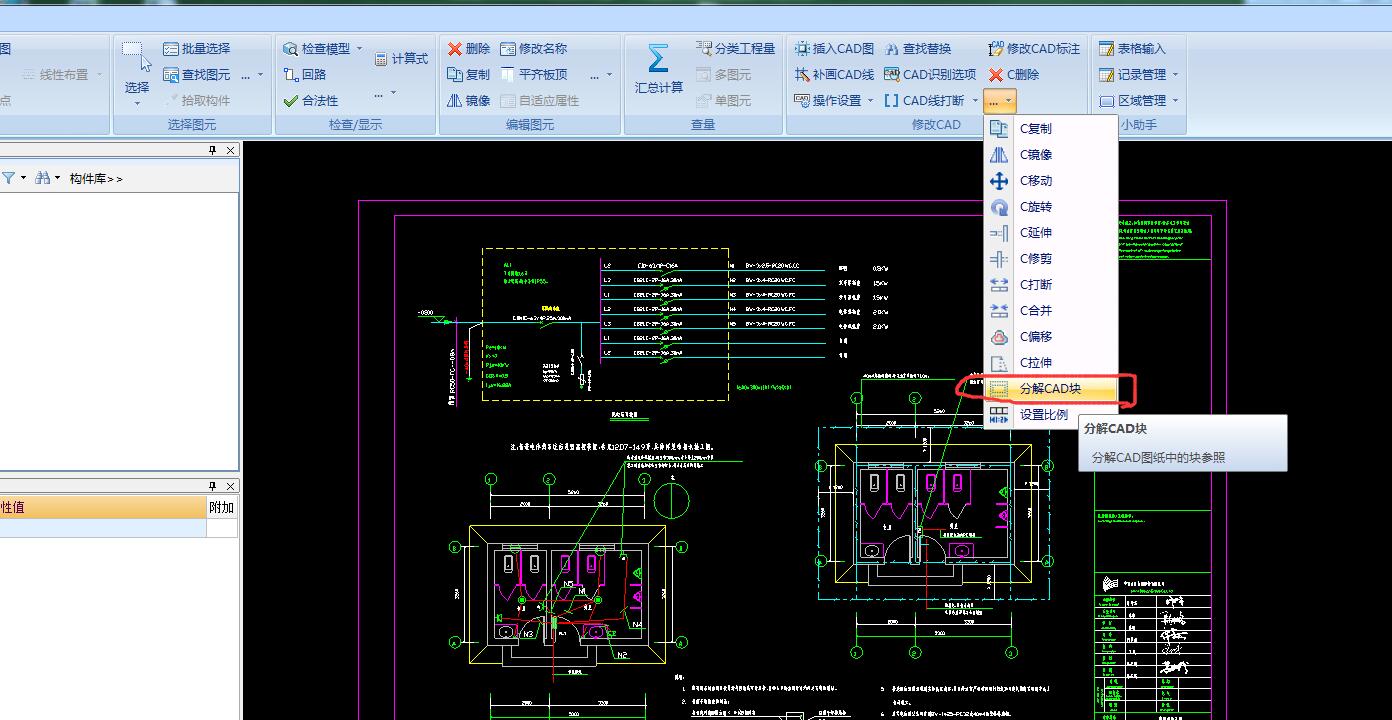
Task: Click 修改CAD标注 edit CAD annotation
Action: click(1034, 48)
